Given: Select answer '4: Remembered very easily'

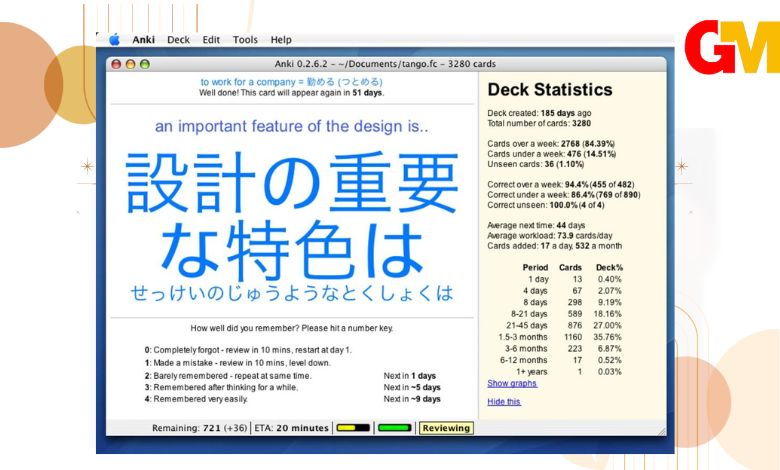Looking at the screenshot, I should [x=196, y=399].
